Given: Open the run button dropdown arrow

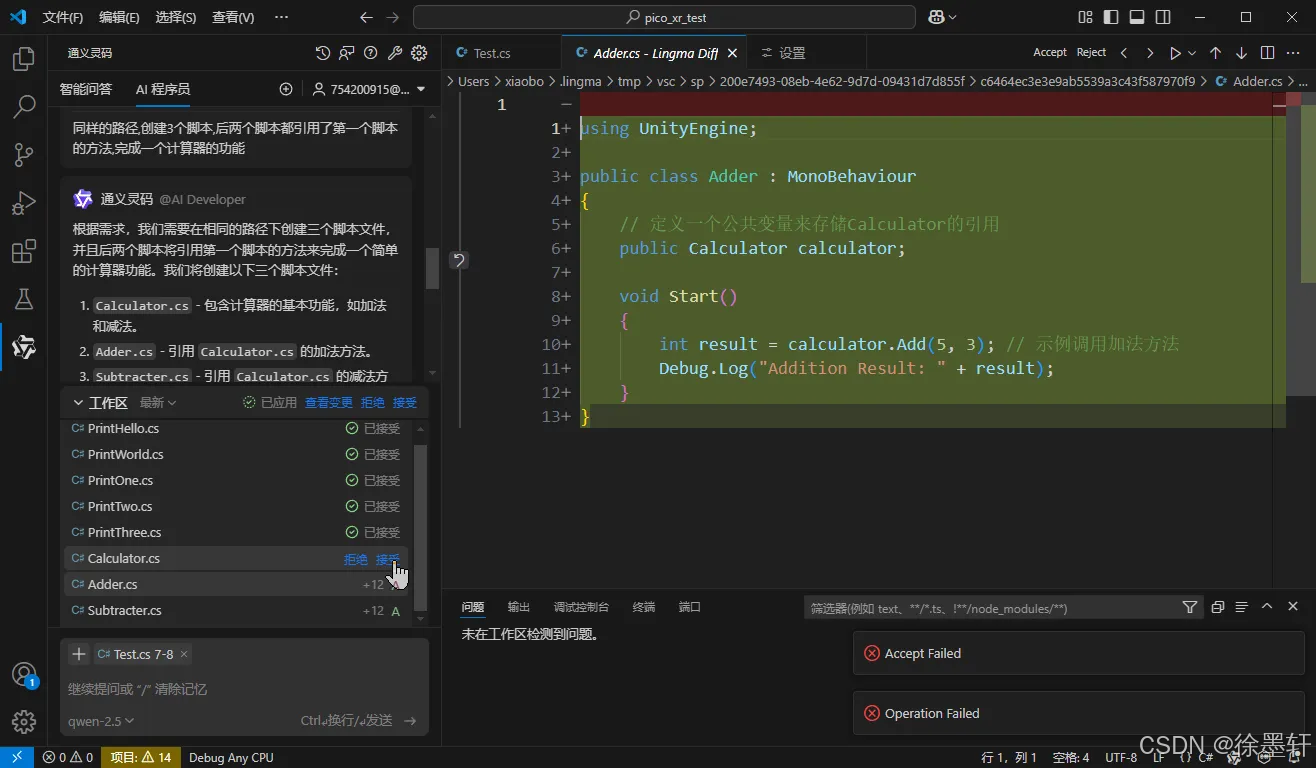Looking at the screenshot, I should click(1192, 53).
